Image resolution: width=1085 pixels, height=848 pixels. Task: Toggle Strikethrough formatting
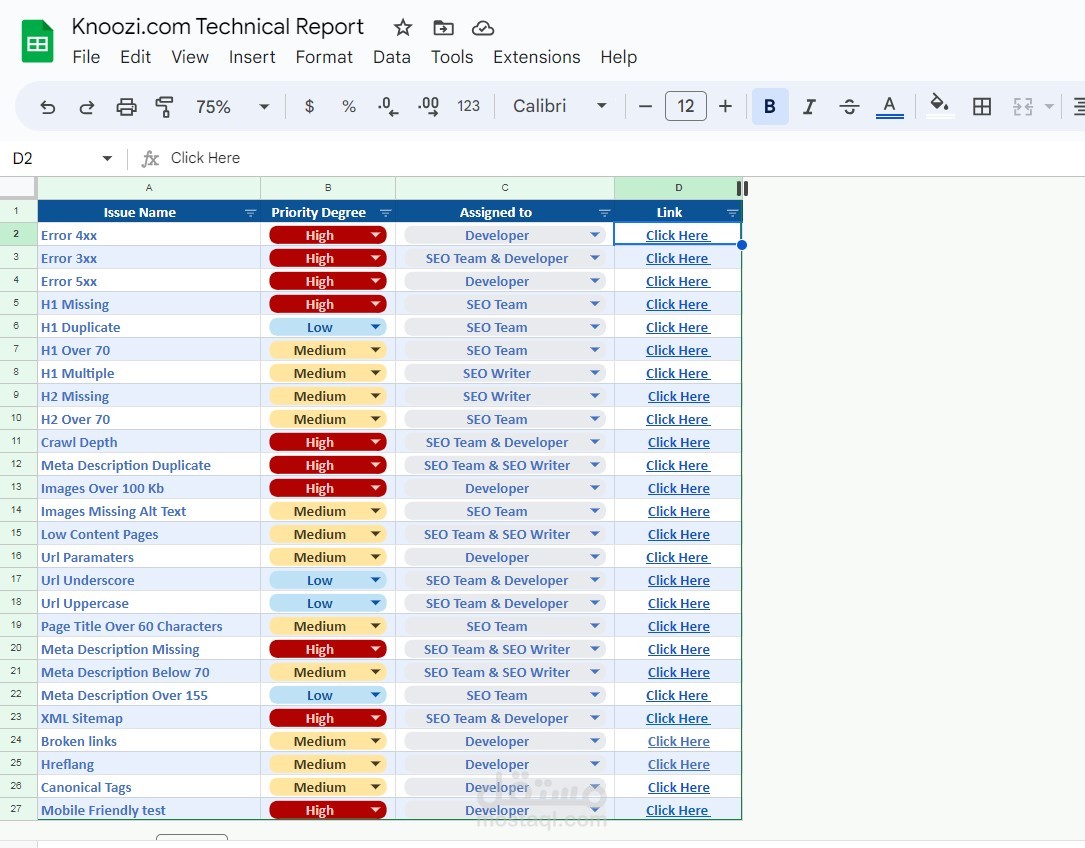click(x=849, y=106)
